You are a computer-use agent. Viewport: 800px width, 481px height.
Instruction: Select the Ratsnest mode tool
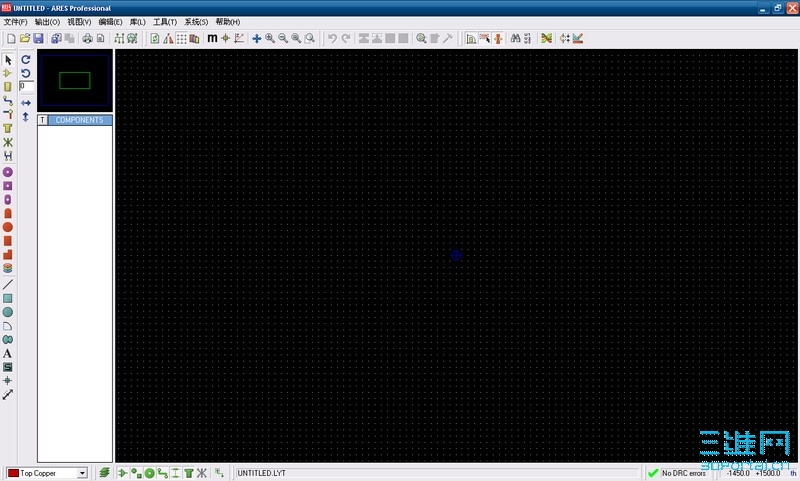point(8,142)
